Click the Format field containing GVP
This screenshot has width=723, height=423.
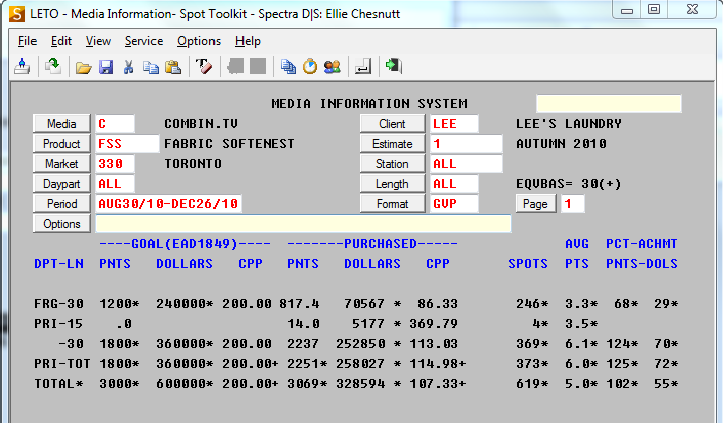pyautogui.click(x=454, y=203)
